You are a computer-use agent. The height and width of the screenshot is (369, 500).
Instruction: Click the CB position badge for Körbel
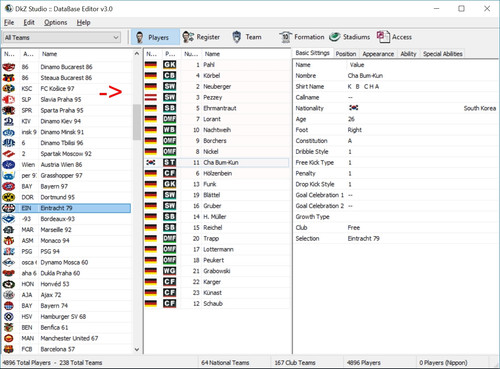pyautogui.click(x=169, y=75)
